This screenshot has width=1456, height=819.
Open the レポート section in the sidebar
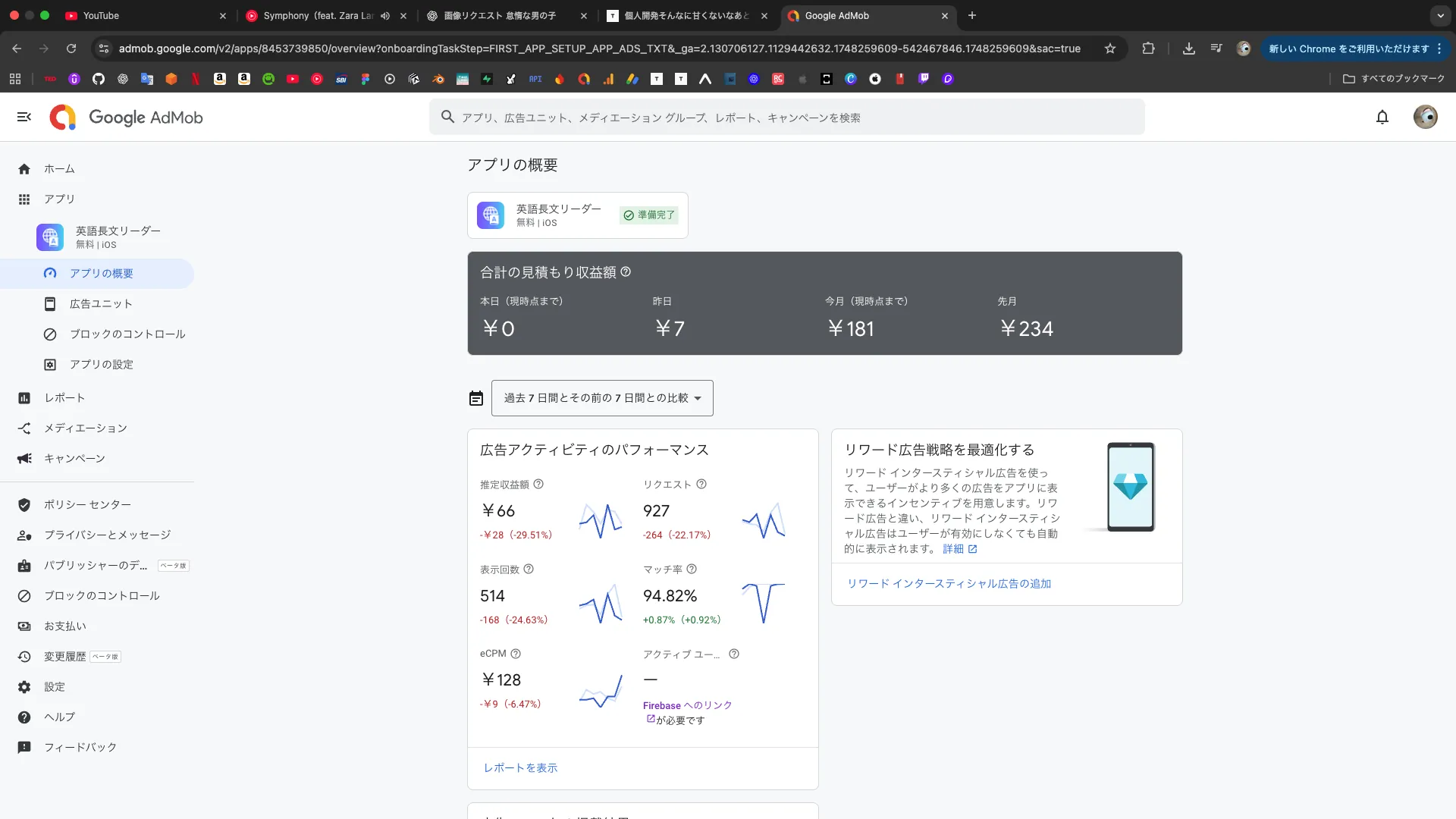pos(64,397)
